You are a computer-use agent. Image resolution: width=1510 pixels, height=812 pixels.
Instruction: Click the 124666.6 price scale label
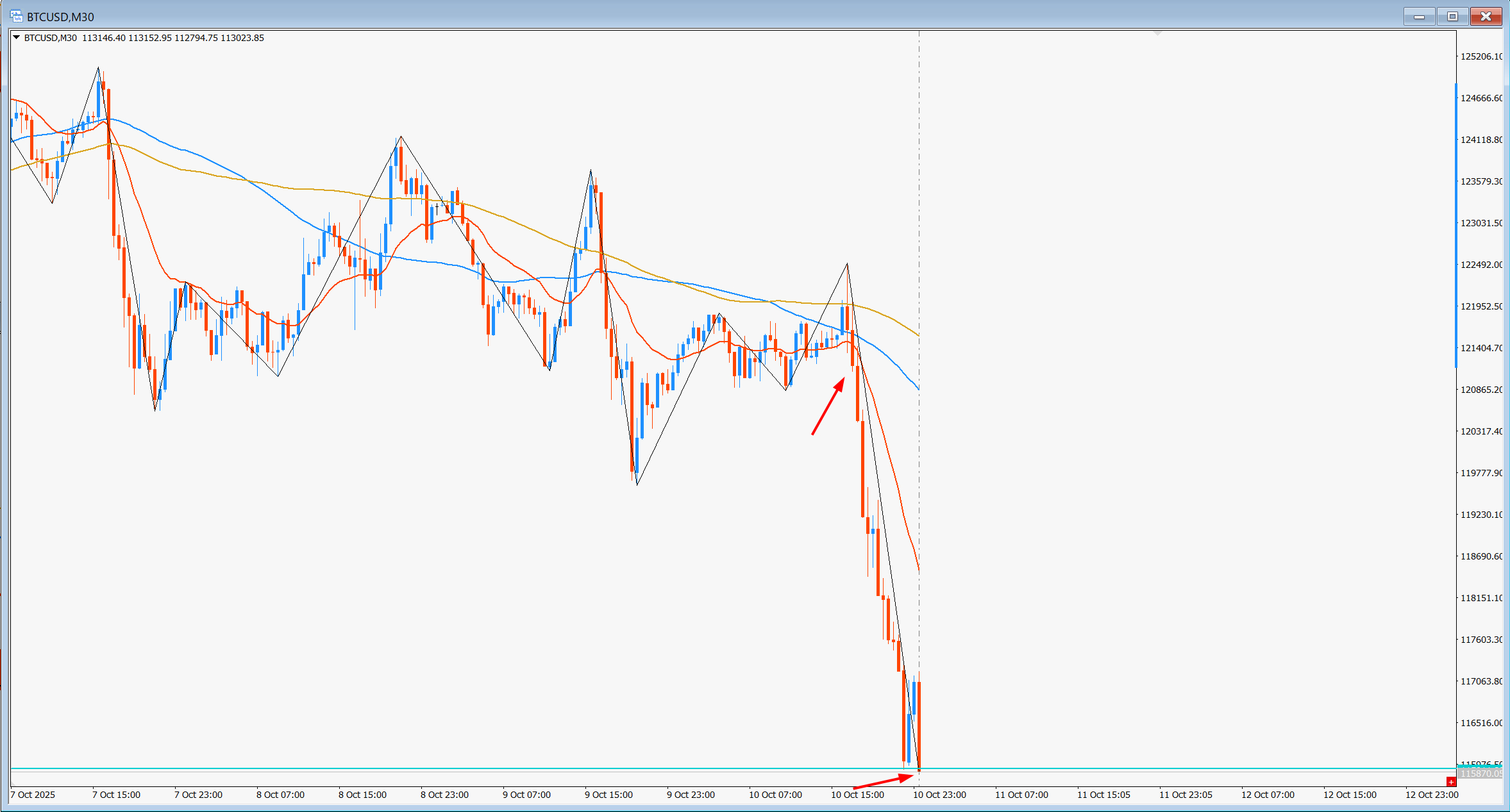(1481, 98)
